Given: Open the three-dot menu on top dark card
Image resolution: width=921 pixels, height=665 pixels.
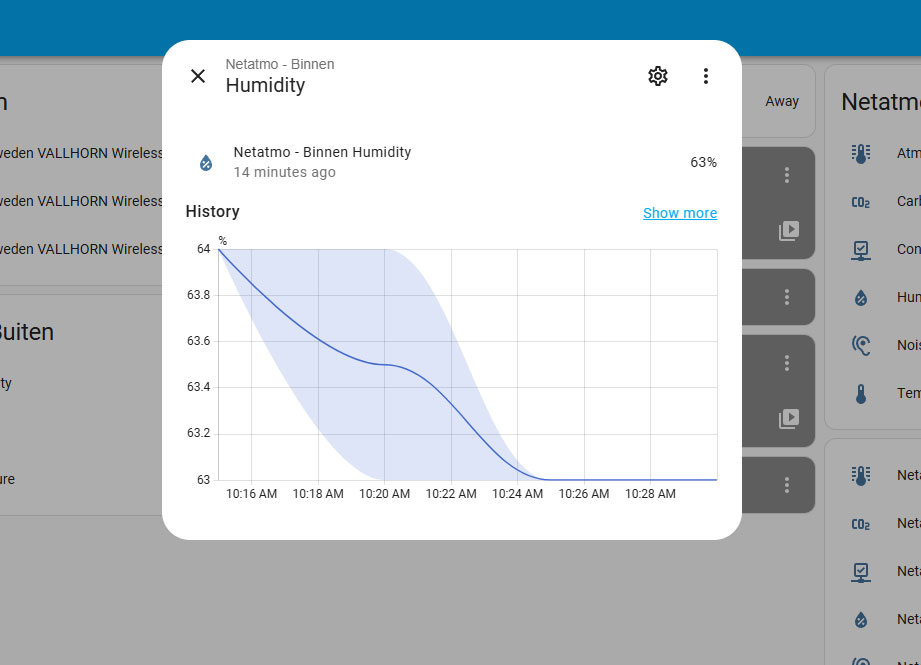Looking at the screenshot, I should 786,174.
